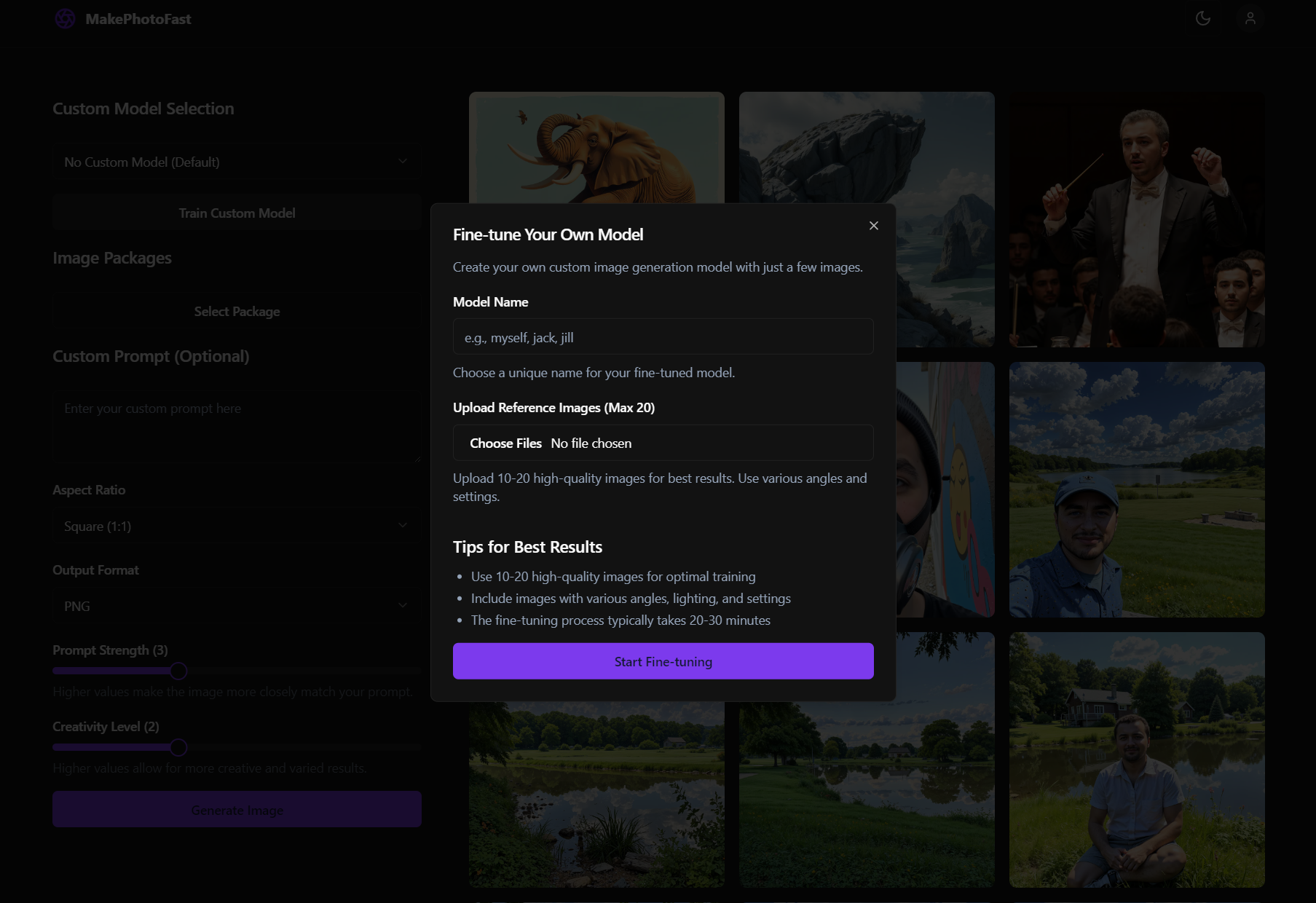Click 'Choose a unique name' helper text
Screen dimensions: 1316x903
(594, 372)
